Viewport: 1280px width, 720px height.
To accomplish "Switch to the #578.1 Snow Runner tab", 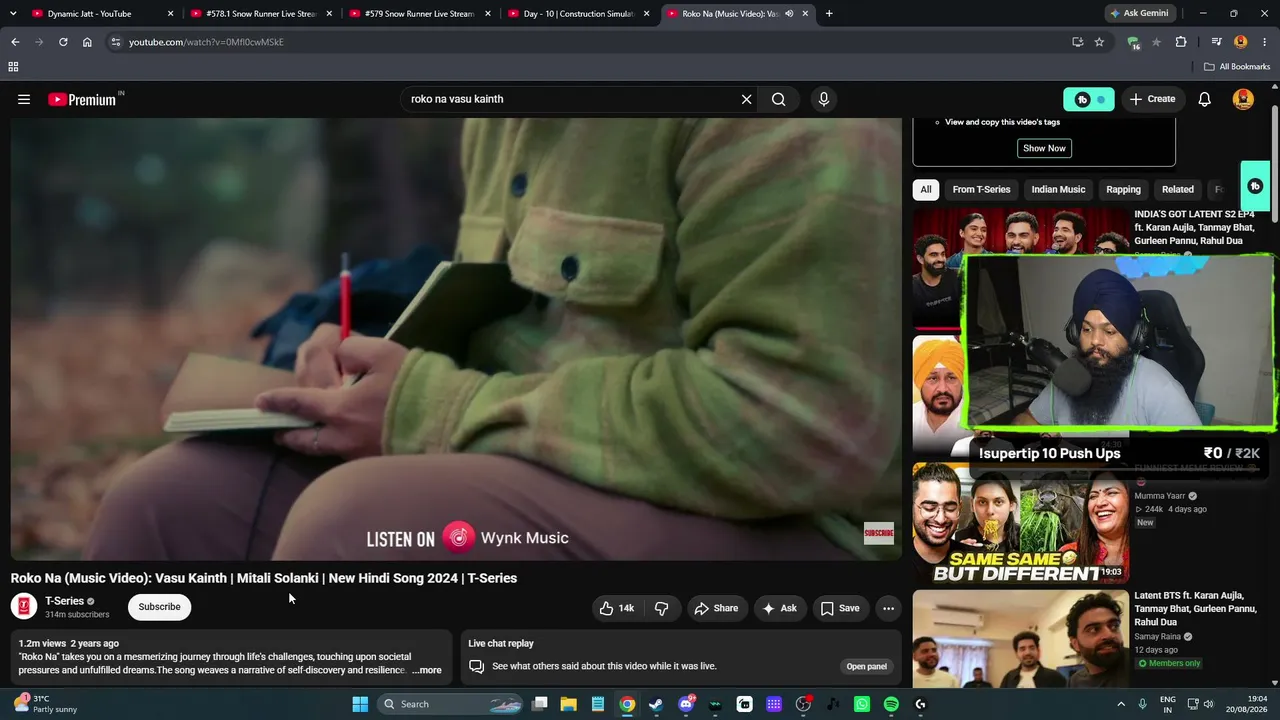I will click(x=262, y=14).
